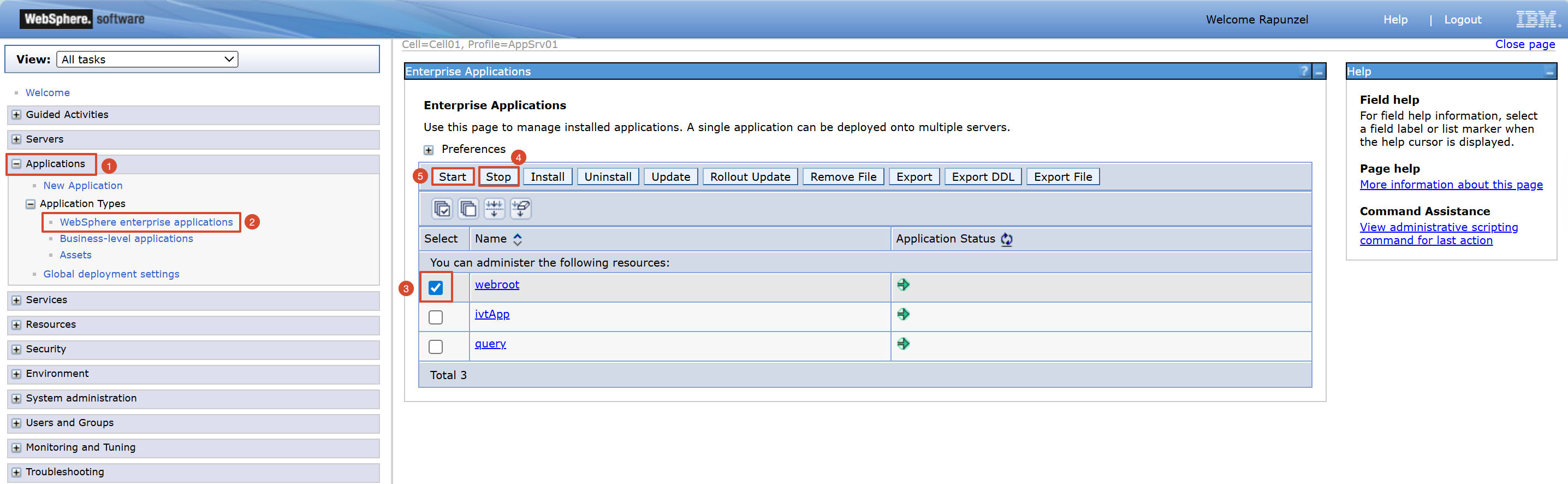View administrative scripting command for last action

[x=1439, y=234]
